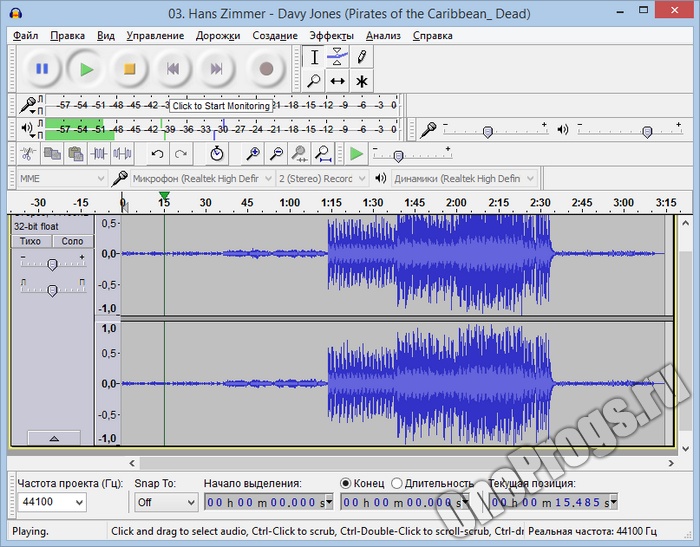The width and height of the screenshot is (700, 547).
Task: Open the Эффекты menu
Action: coord(332,36)
